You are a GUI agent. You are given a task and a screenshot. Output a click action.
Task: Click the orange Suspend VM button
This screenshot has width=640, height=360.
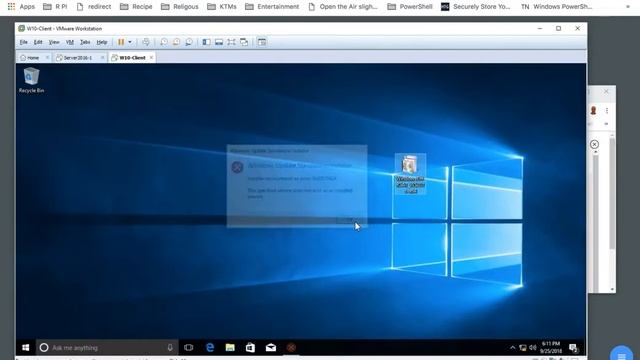coord(121,42)
